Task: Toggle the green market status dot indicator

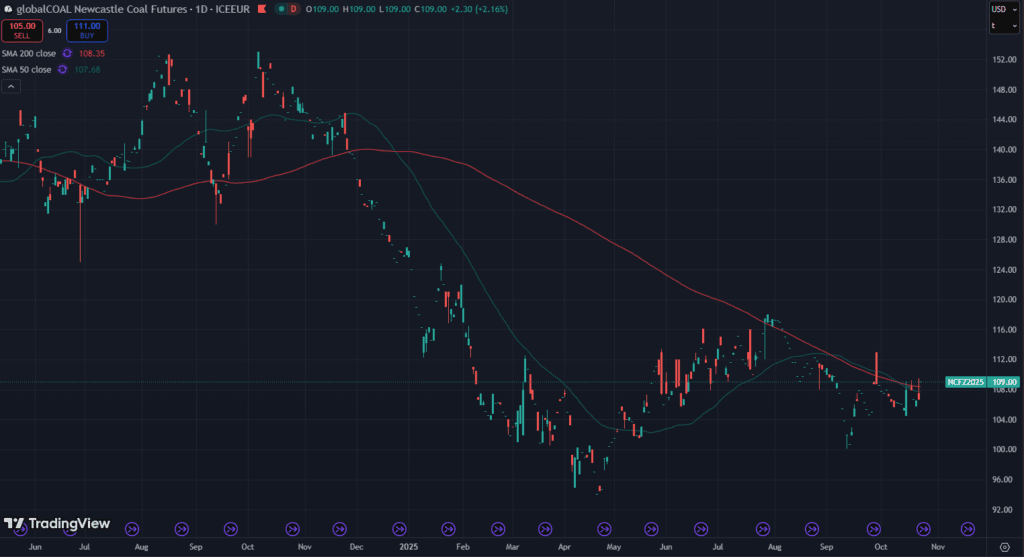Action: (x=281, y=9)
